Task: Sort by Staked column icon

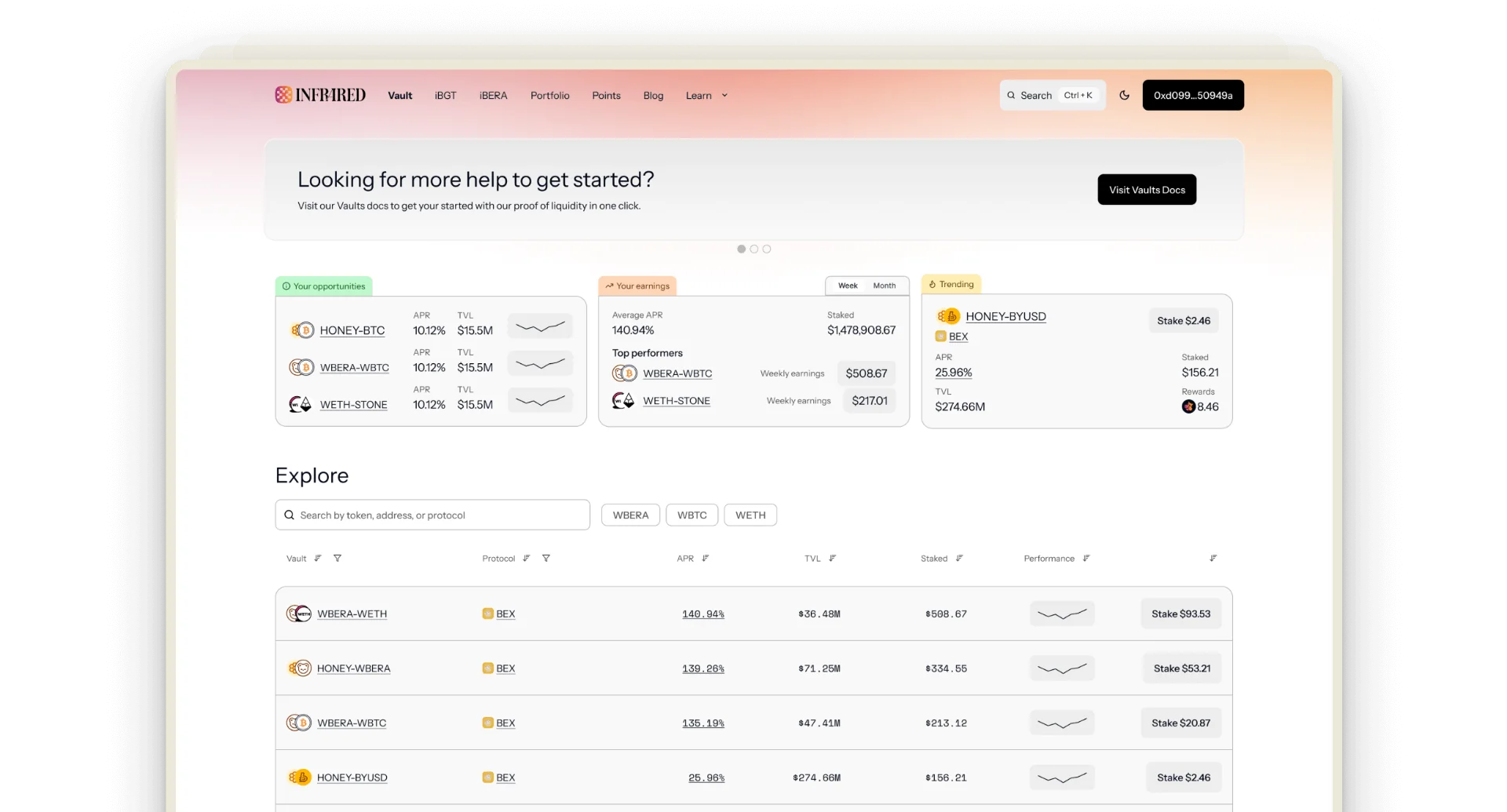Action: pos(959,559)
